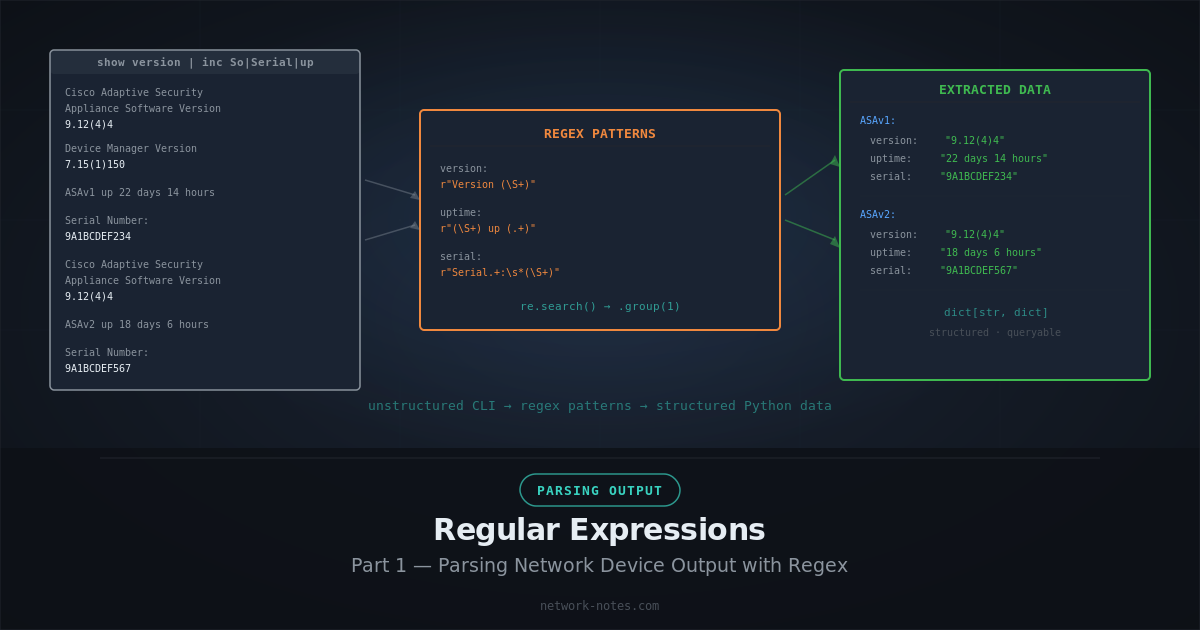Select the version pattern r"Version (\S+)"
Screen dimensions: 1200x630
point(489,184)
